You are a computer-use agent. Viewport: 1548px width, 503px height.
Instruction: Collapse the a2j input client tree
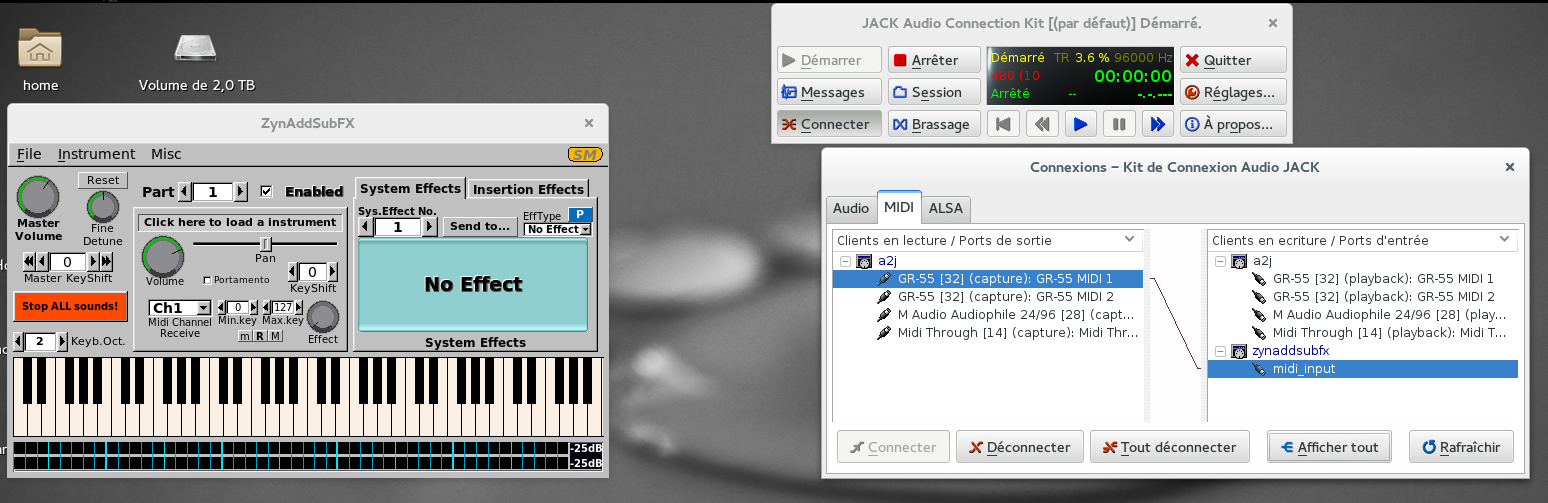pyautogui.click(x=1220, y=261)
